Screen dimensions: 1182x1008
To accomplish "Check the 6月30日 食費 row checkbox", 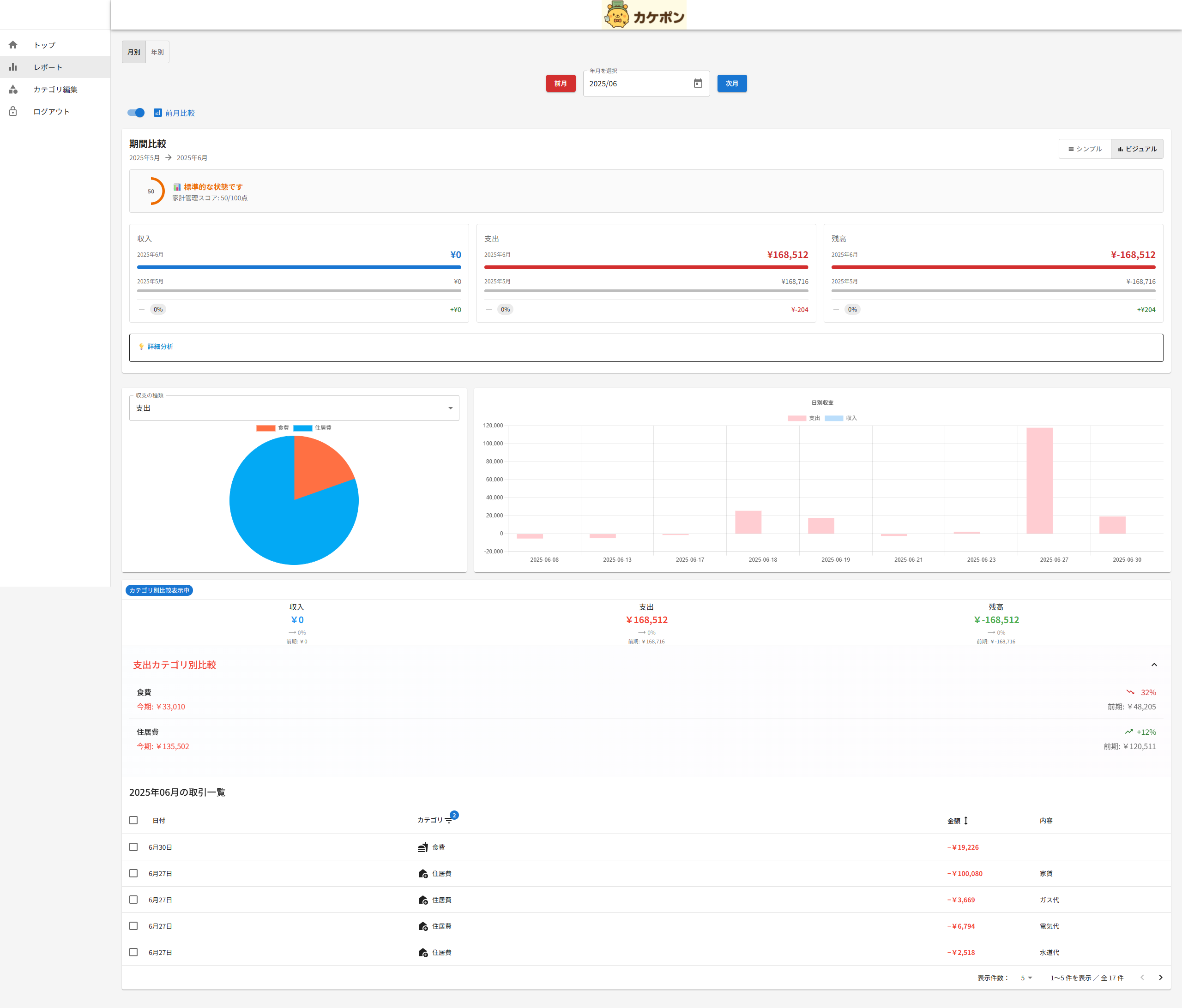I will pos(133,847).
